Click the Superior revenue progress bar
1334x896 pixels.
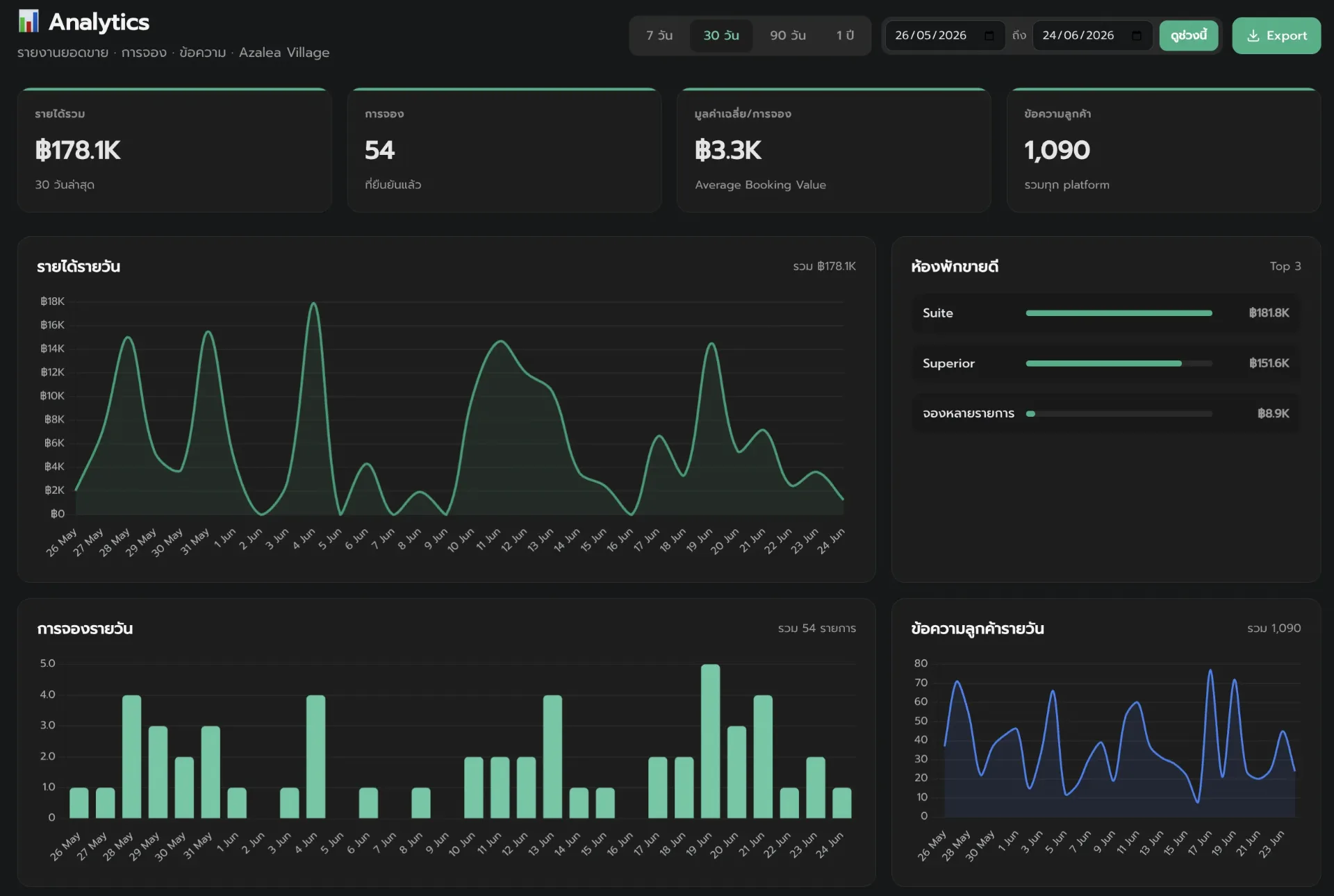point(1119,363)
